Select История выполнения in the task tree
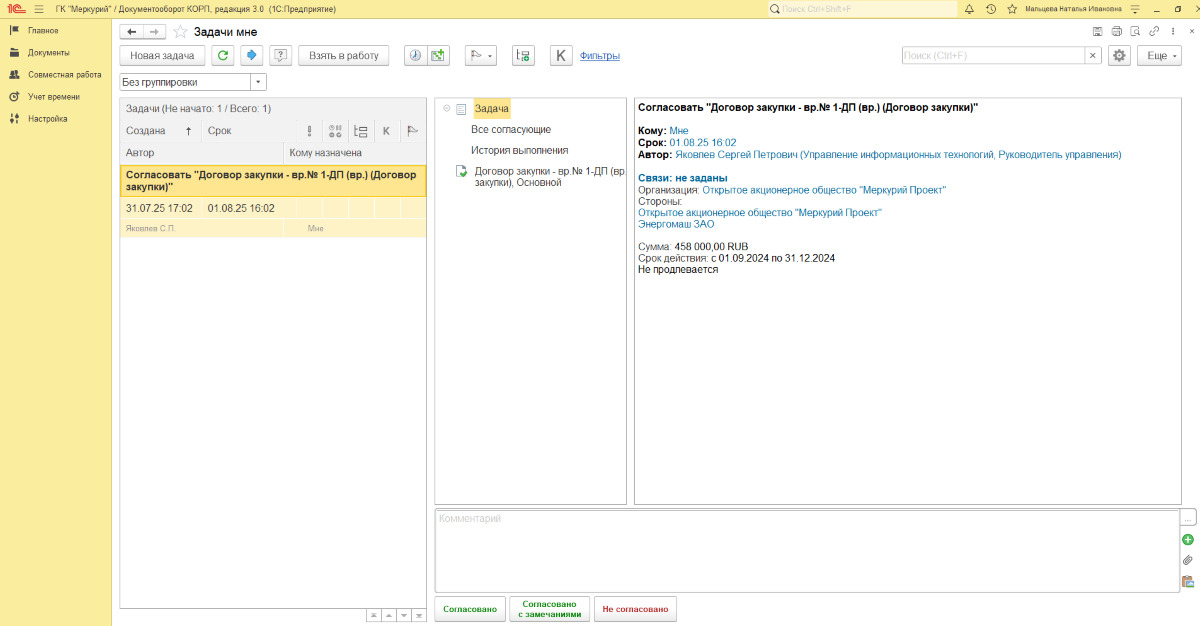The width and height of the screenshot is (1200, 626). point(519,150)
